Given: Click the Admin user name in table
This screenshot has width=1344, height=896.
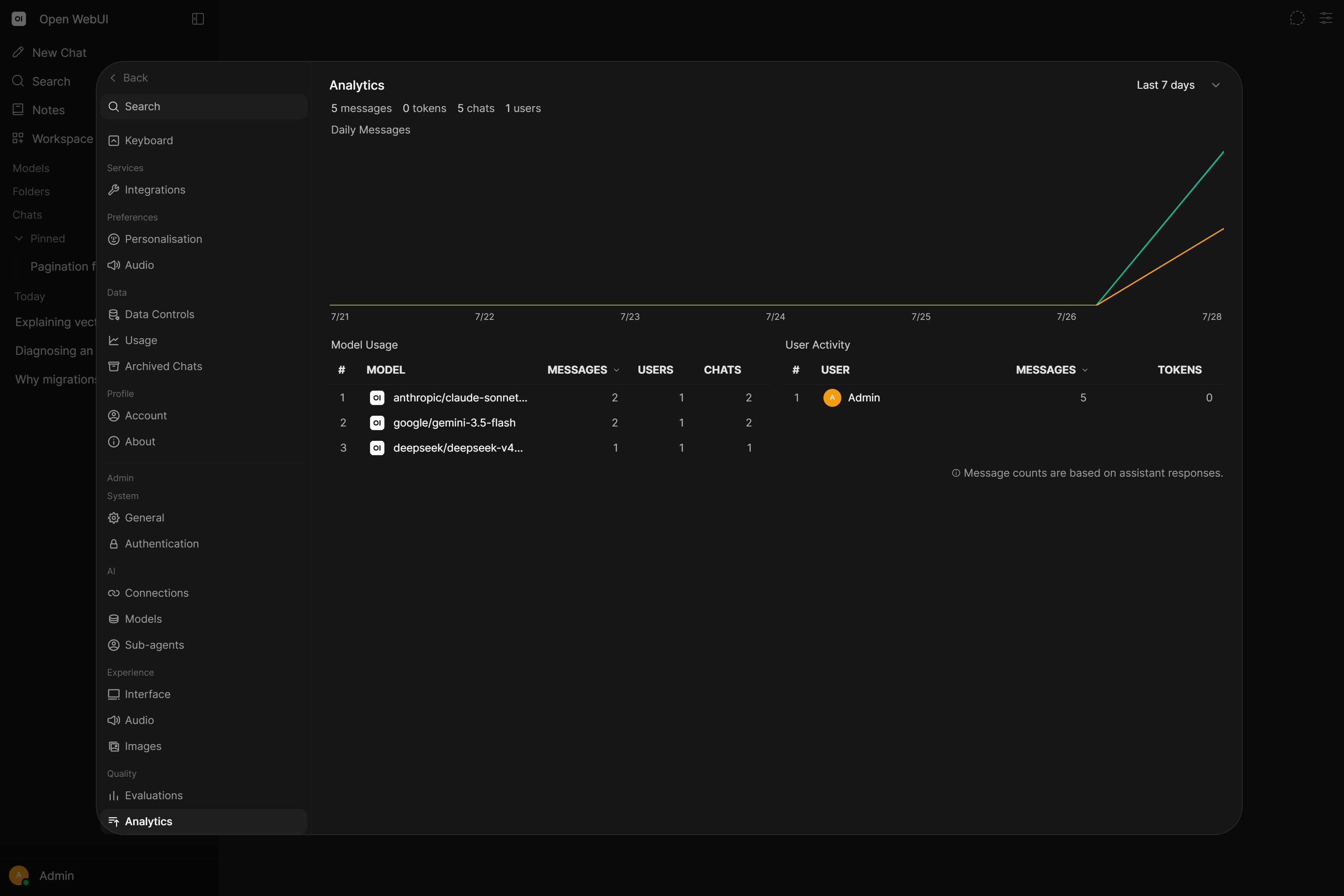Looking at the screenshot, I should coord(864,398).
